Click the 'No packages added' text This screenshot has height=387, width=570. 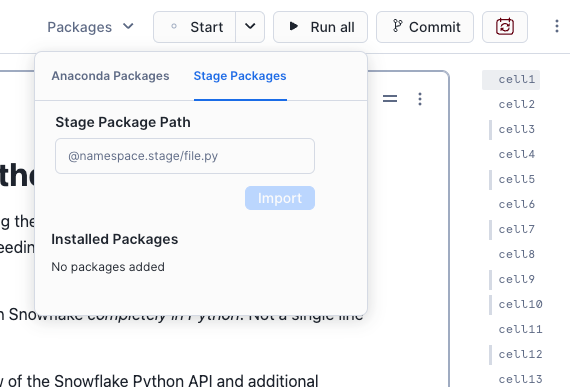point(108,267)
